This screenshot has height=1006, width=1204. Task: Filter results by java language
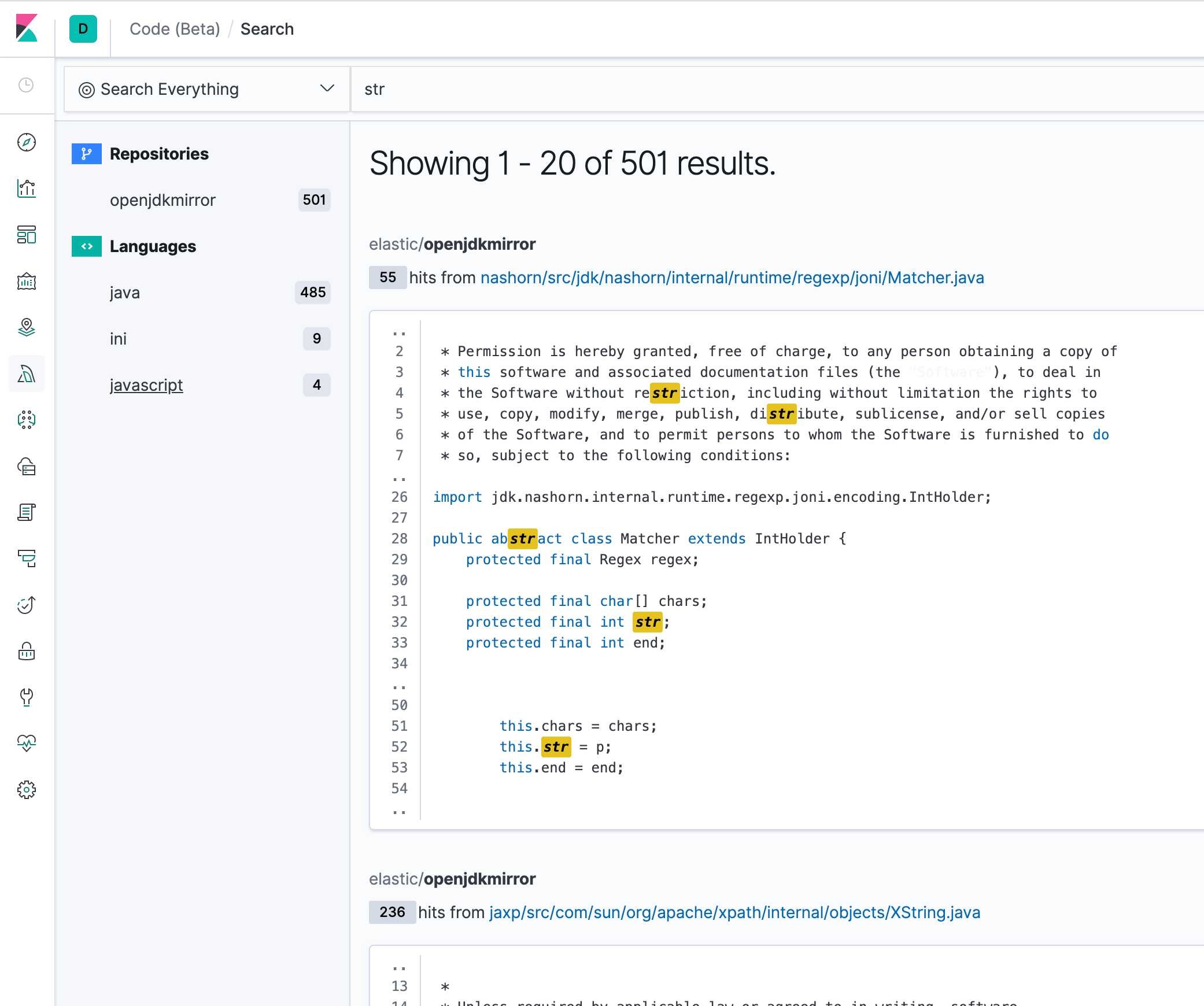click(x=125, y=293)
